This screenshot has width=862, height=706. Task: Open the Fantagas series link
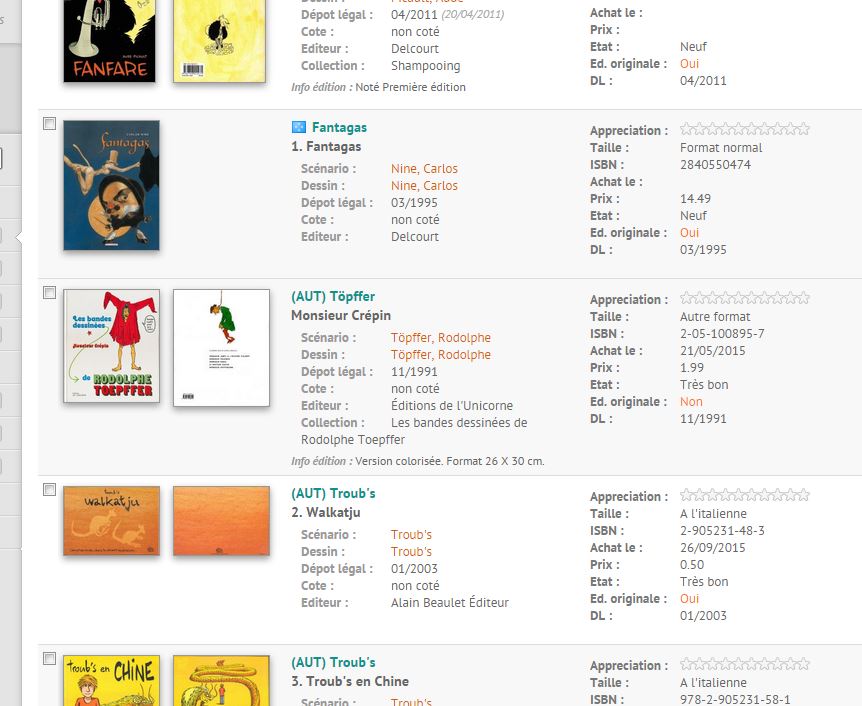click(339, 127)
